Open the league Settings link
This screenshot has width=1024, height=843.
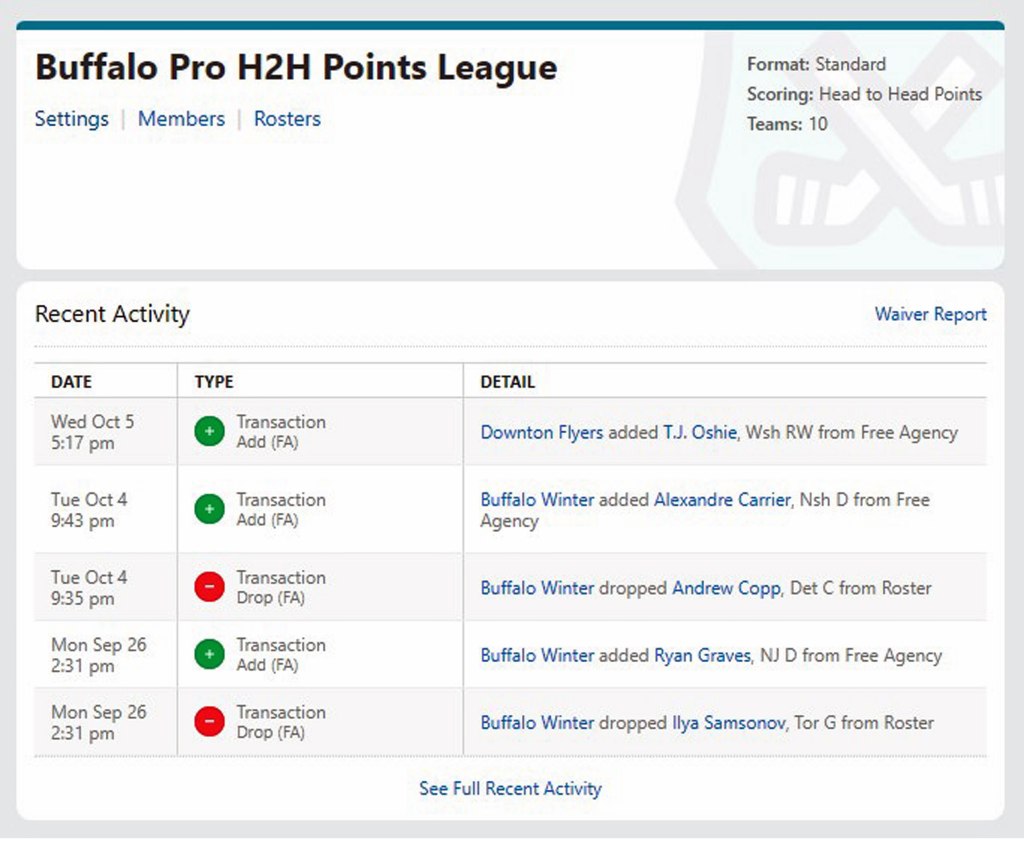coord(72,119)
